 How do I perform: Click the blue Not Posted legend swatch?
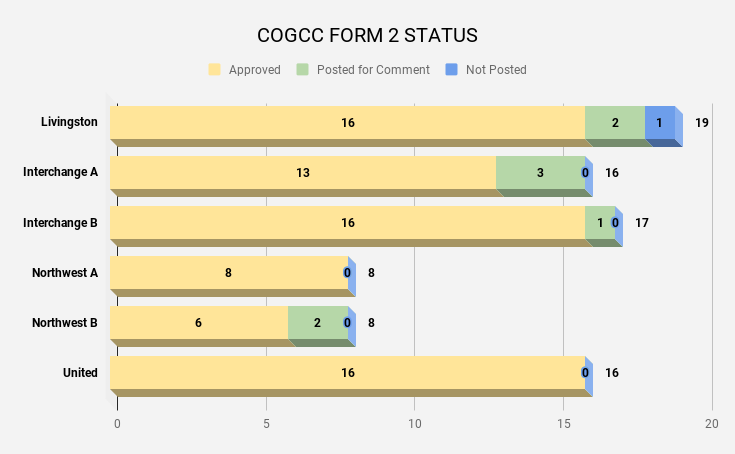coord(452,70)
